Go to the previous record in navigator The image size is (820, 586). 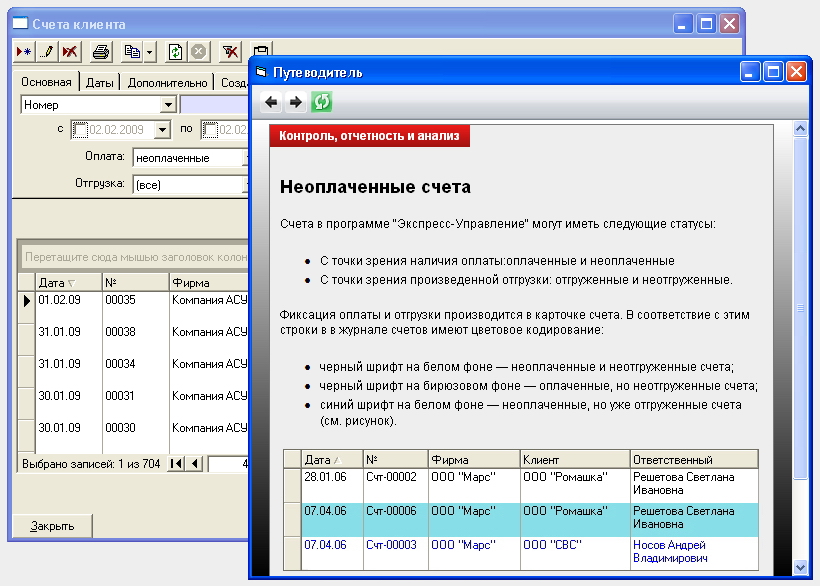[195, 464]
